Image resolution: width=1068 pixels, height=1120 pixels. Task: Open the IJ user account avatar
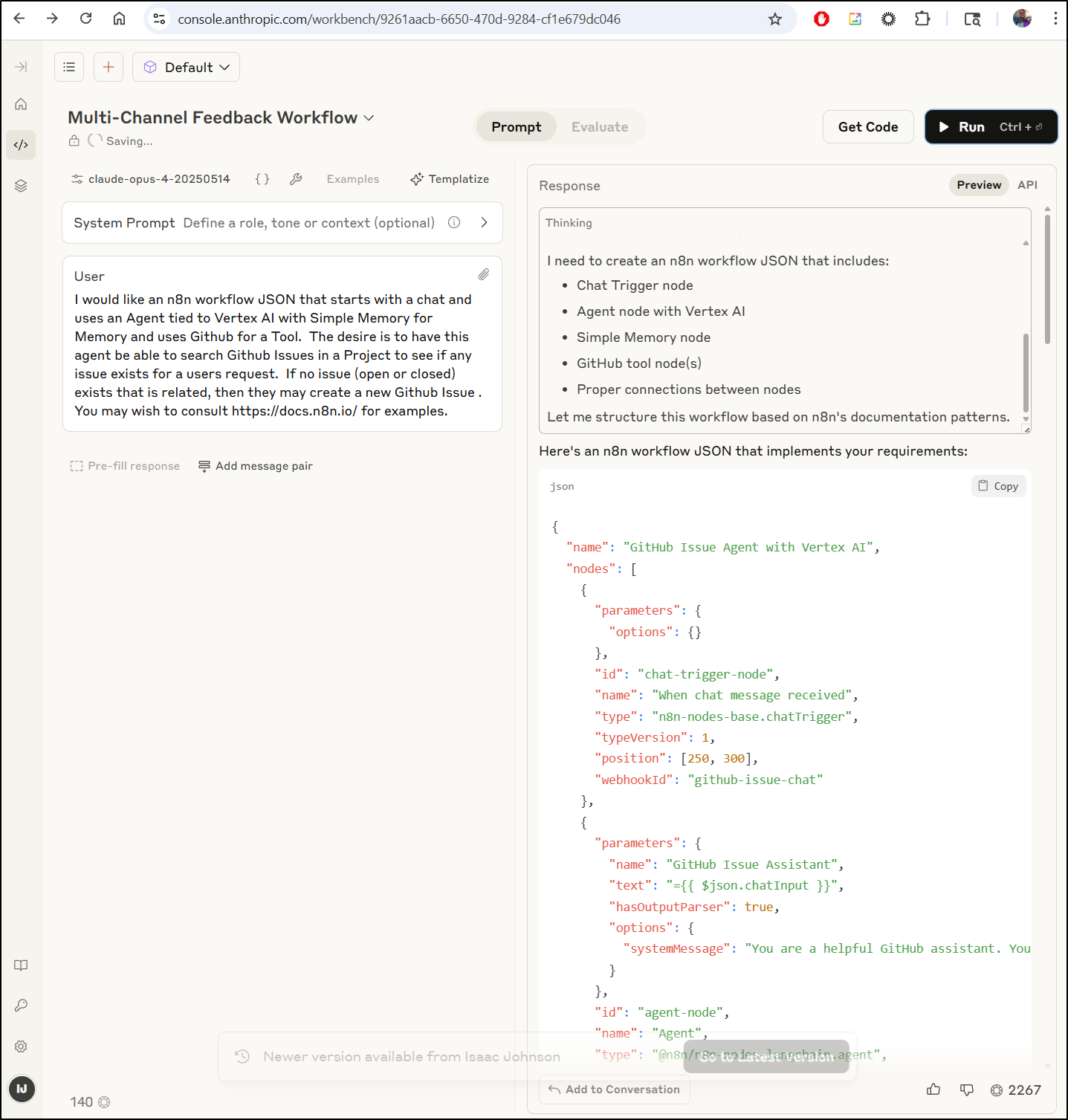(x=22, y=1089)
